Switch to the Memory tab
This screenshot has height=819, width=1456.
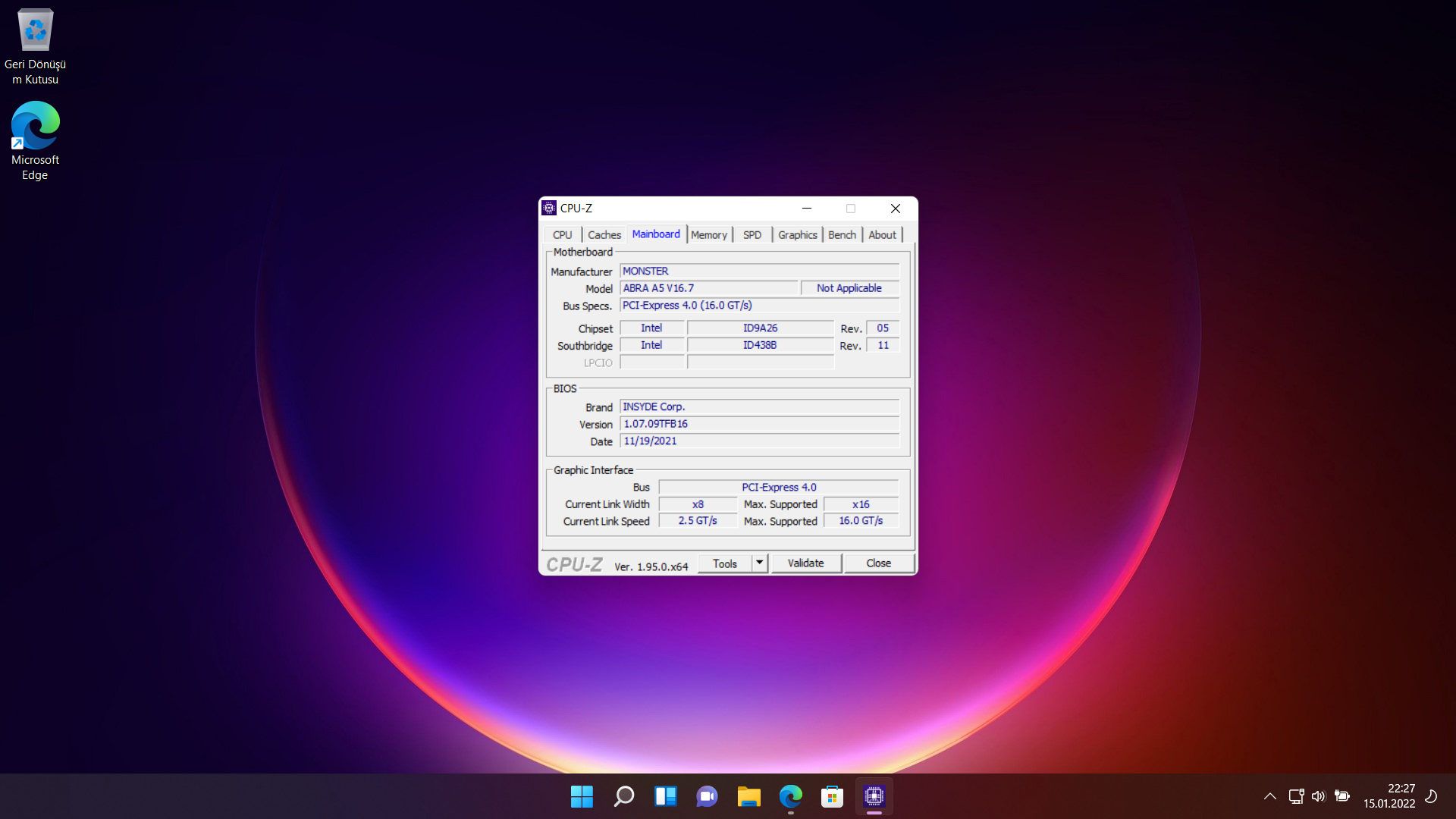point(708,235)
